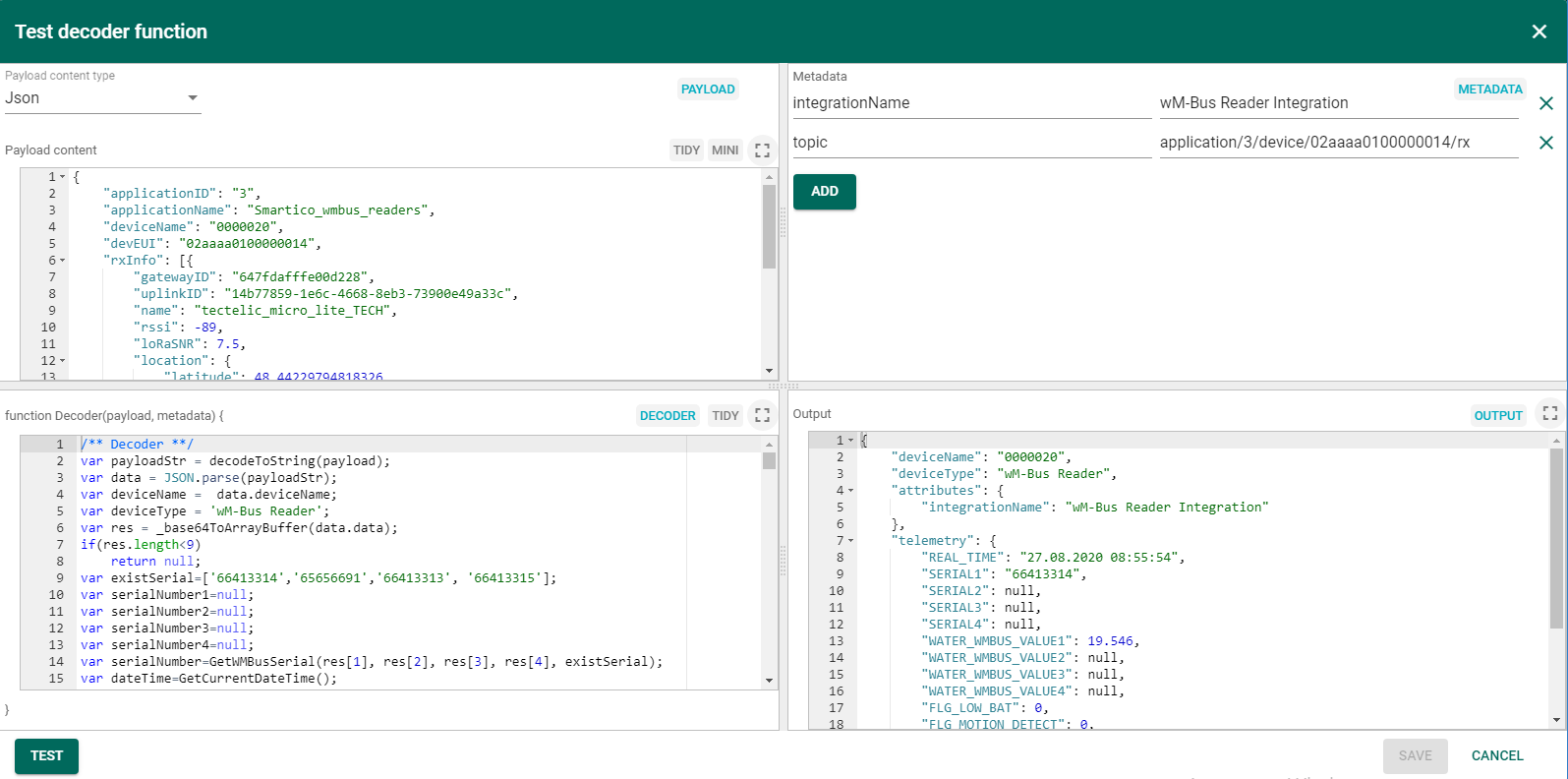Collapse the attributes block in output
1568x779 pixels.
point(851,491)
